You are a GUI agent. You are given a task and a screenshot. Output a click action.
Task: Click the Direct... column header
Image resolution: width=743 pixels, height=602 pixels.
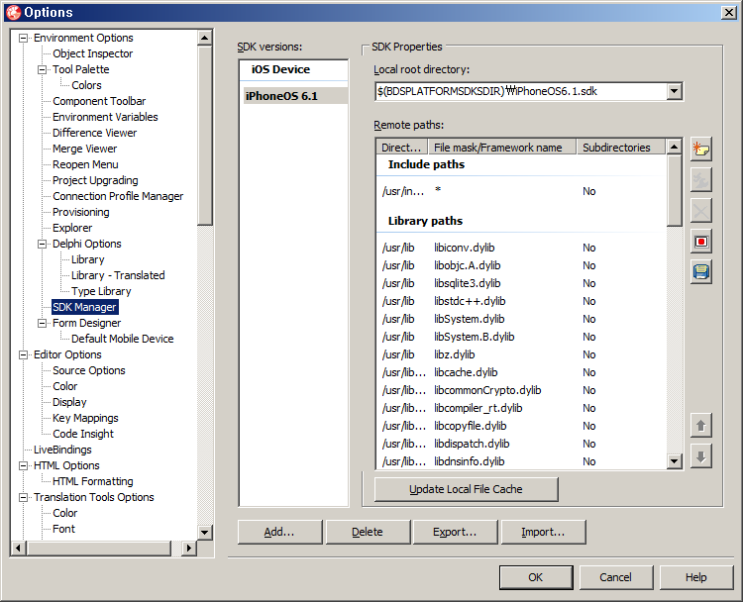[402, 147]
